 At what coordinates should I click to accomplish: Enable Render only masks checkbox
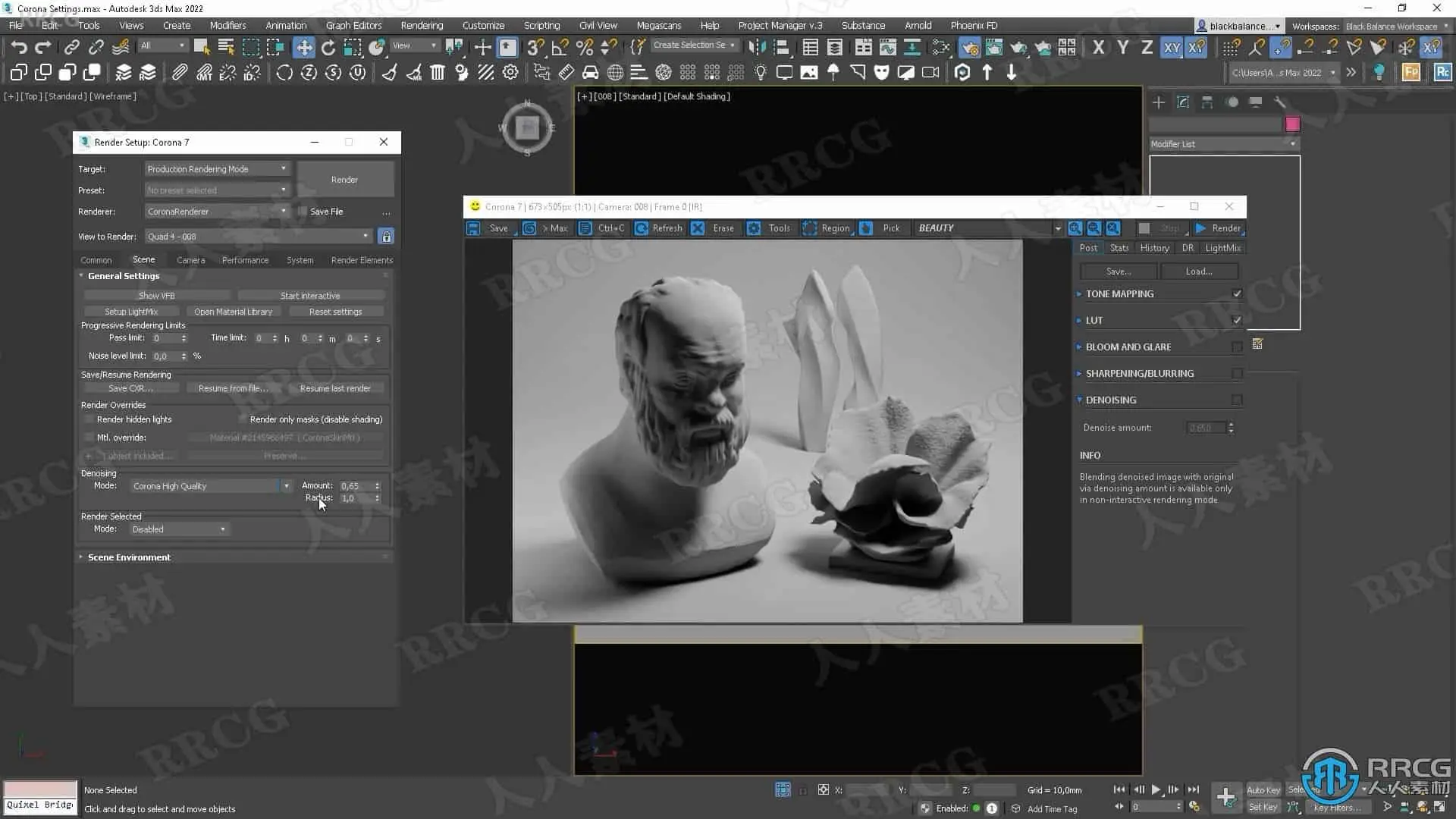pyautogui.click(x=243, y=419)
